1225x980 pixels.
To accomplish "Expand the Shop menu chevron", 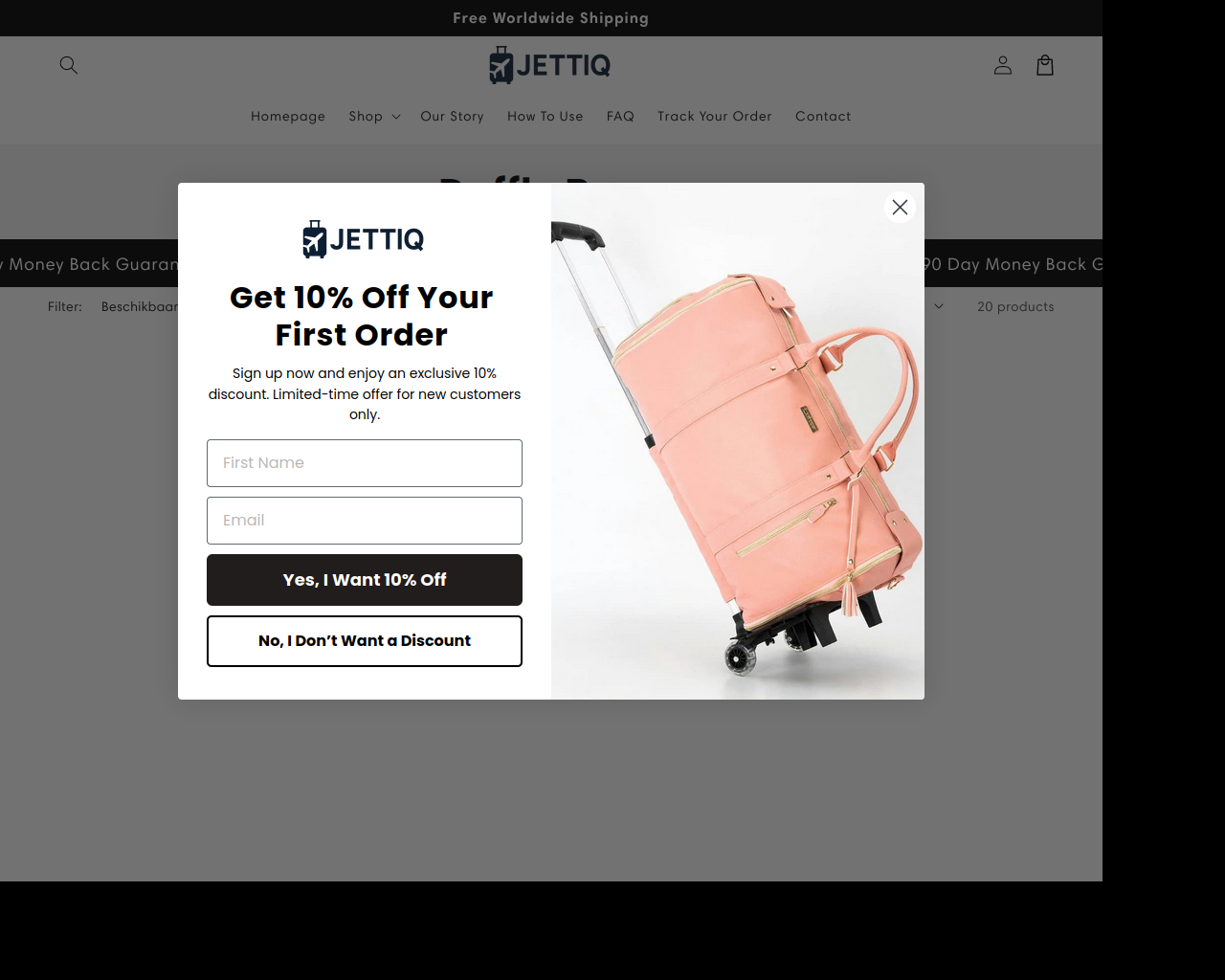I will pyautogui.click(x=396, y=117).
